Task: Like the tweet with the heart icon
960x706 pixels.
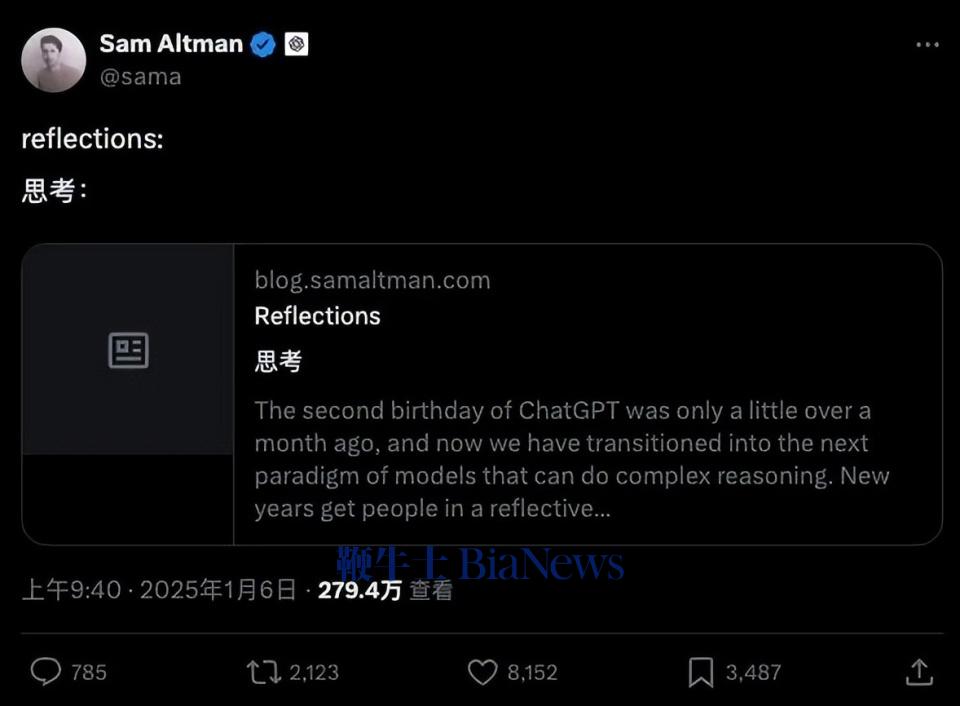Action: [x=482, y=672]
